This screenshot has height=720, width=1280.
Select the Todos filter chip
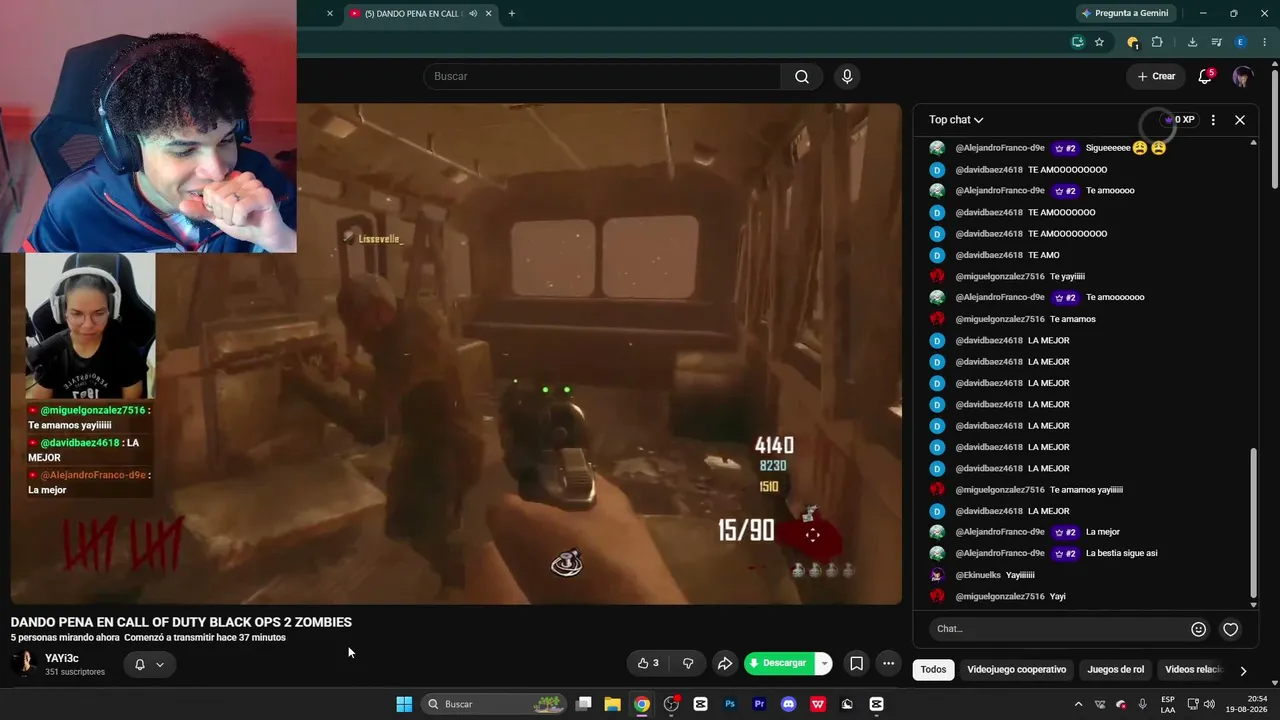click(933, 670)
